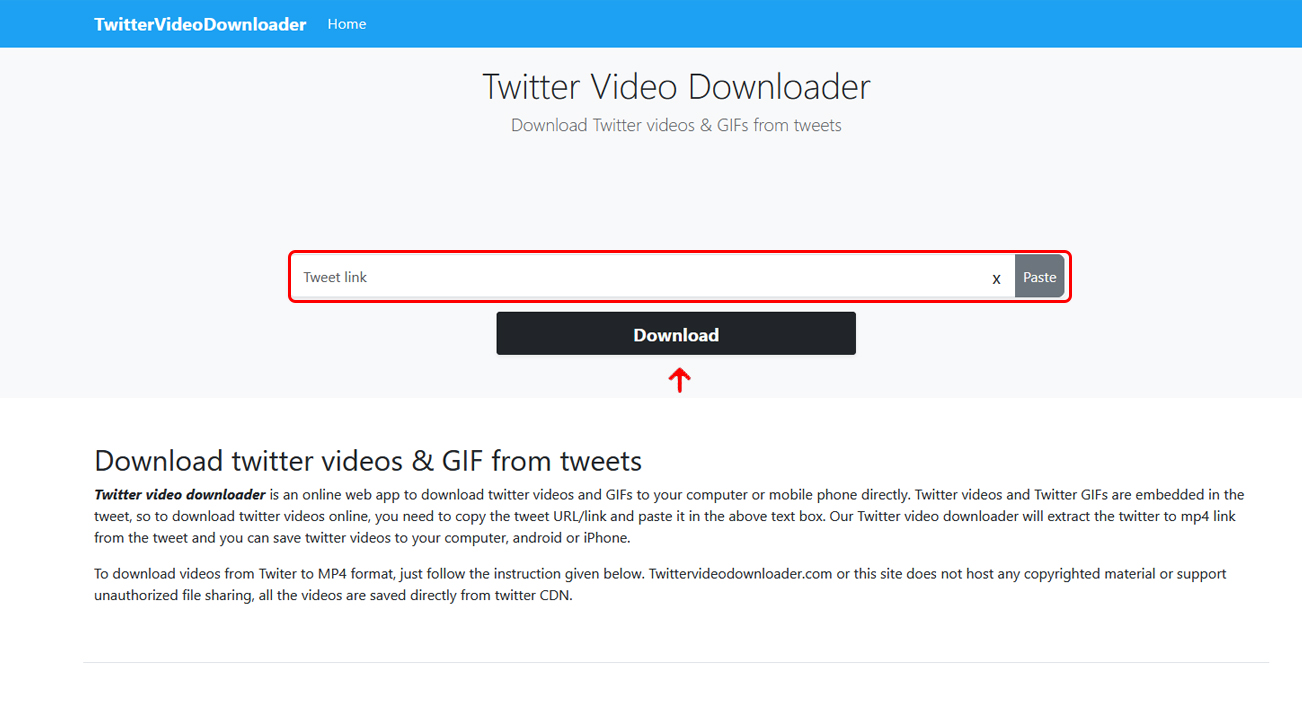This screenshot has width=1302, height=705.
Task: Open the Home navigation item
Action: click(x=347, y=24)
